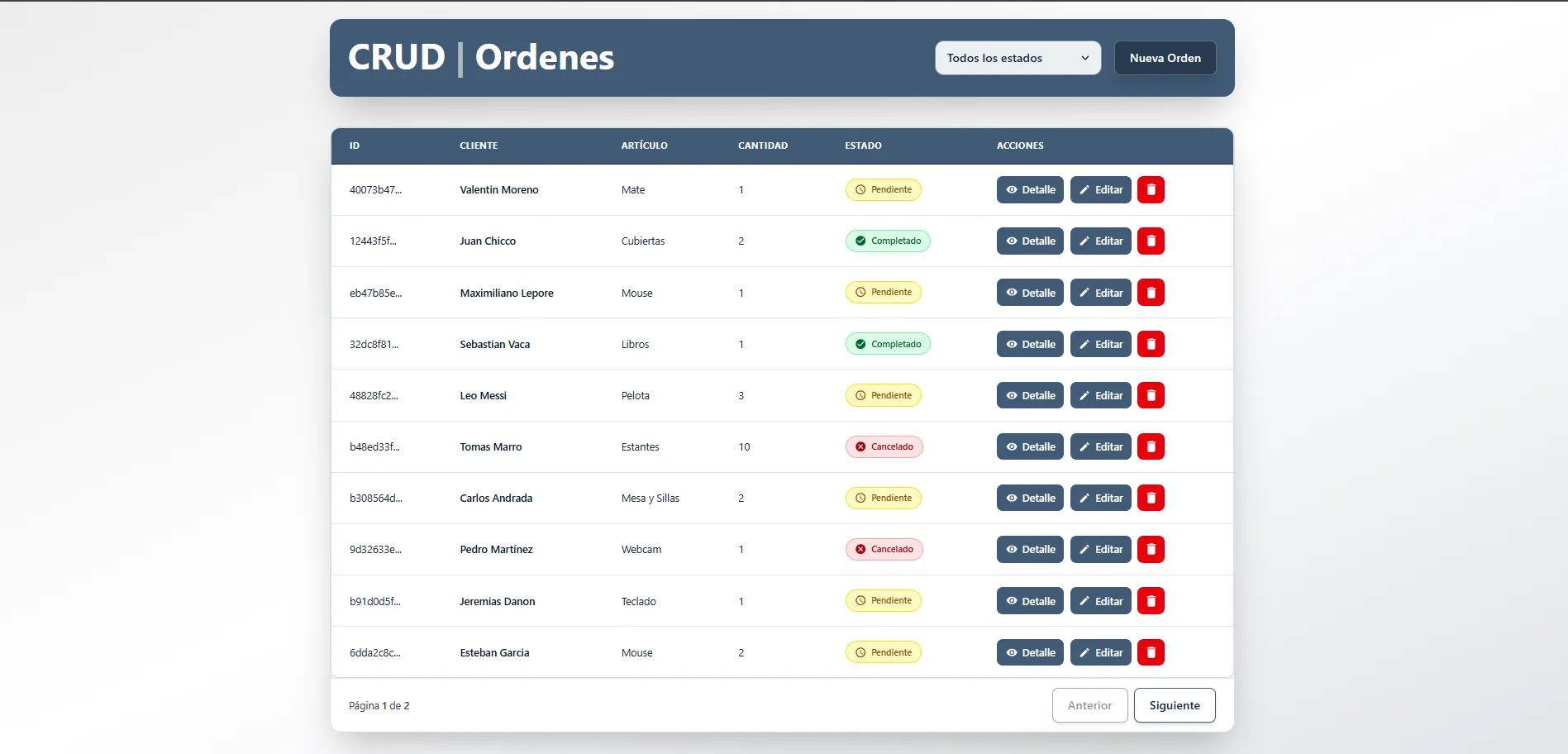The height and width of the screenshot is (754, 1568).
Task: Show details of Pedro Martínez's Webcam order
Action: coord(1030,550)
